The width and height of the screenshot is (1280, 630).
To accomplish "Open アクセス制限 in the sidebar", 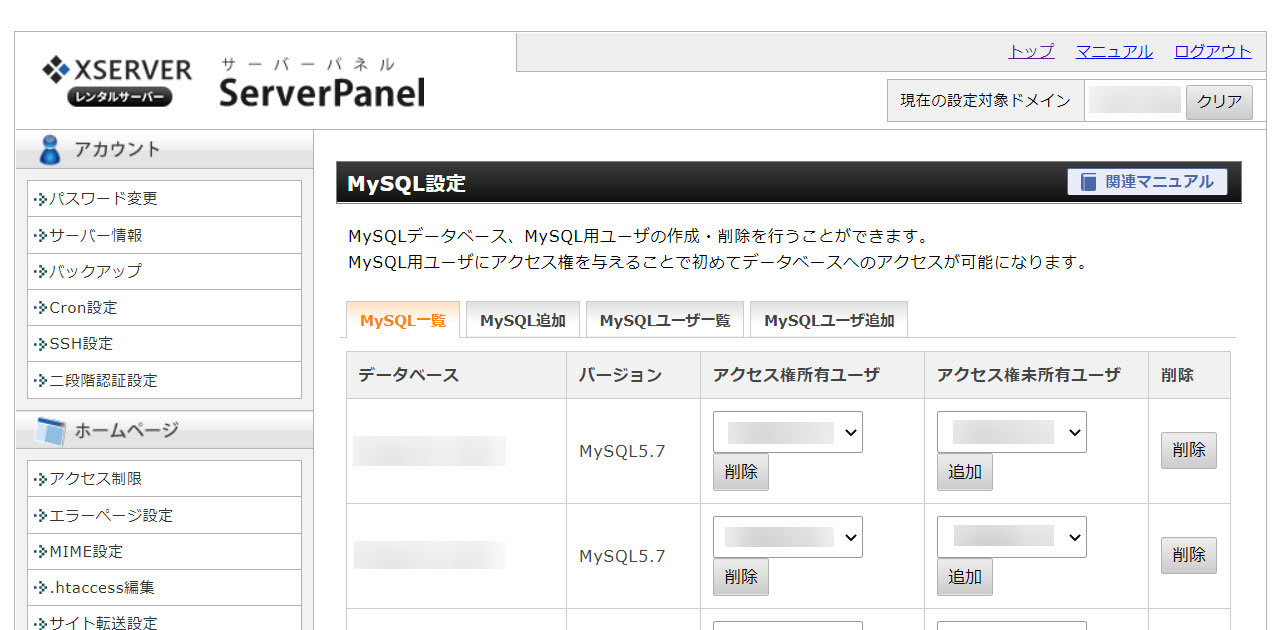I will pyautogui.click(x=164, y=479).
